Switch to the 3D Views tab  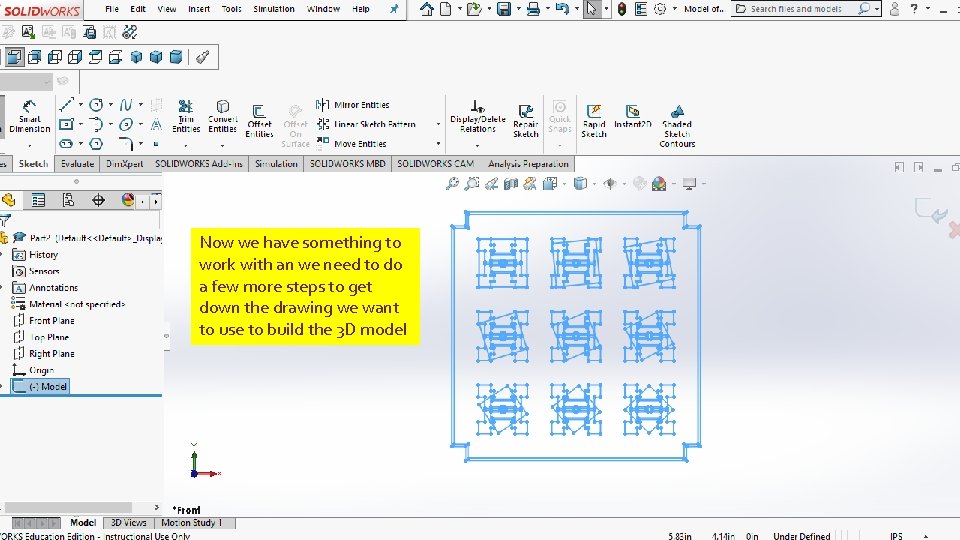point(128,523)
